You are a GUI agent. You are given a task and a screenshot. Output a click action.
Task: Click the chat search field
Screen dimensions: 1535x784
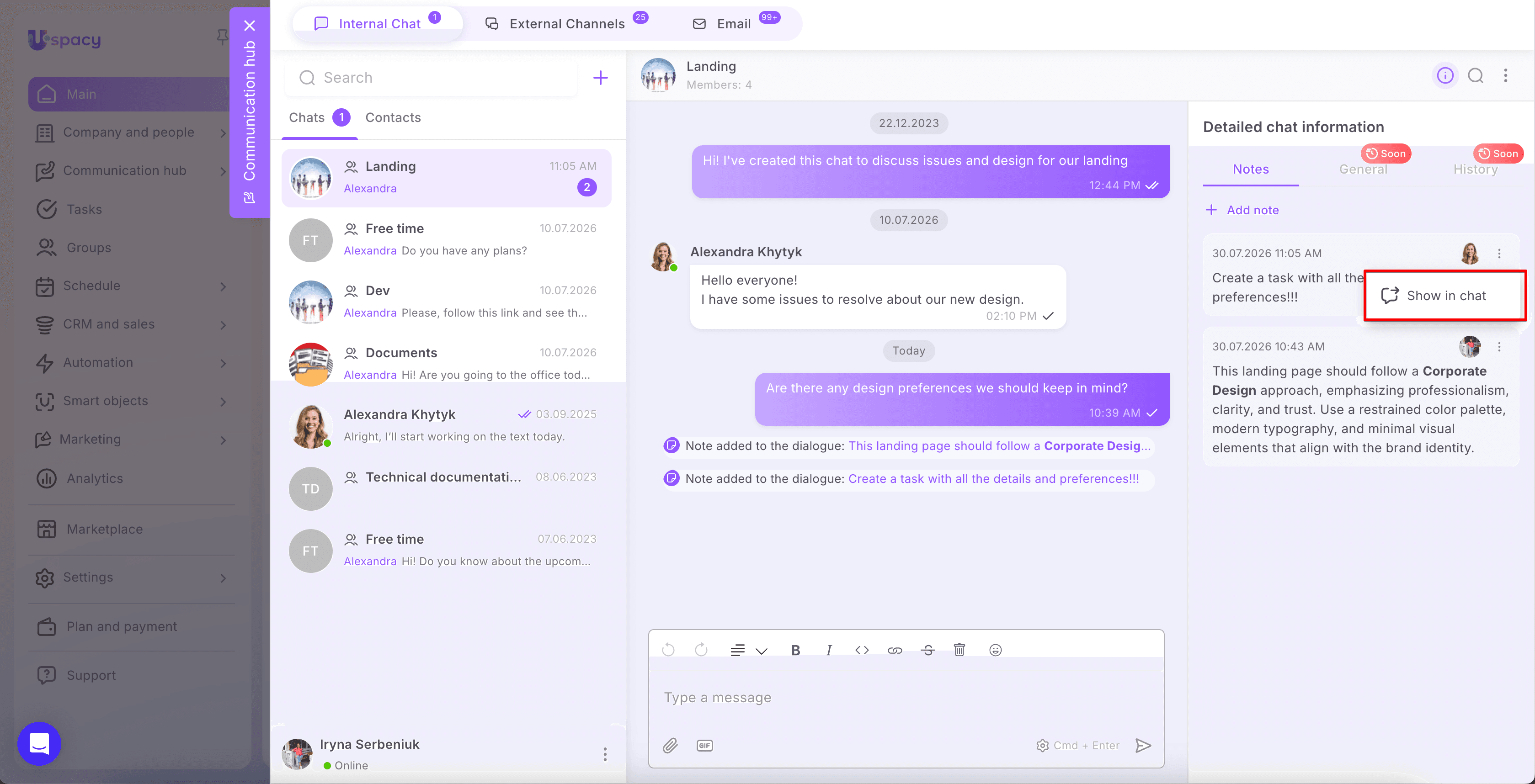[x=431, y=78]
